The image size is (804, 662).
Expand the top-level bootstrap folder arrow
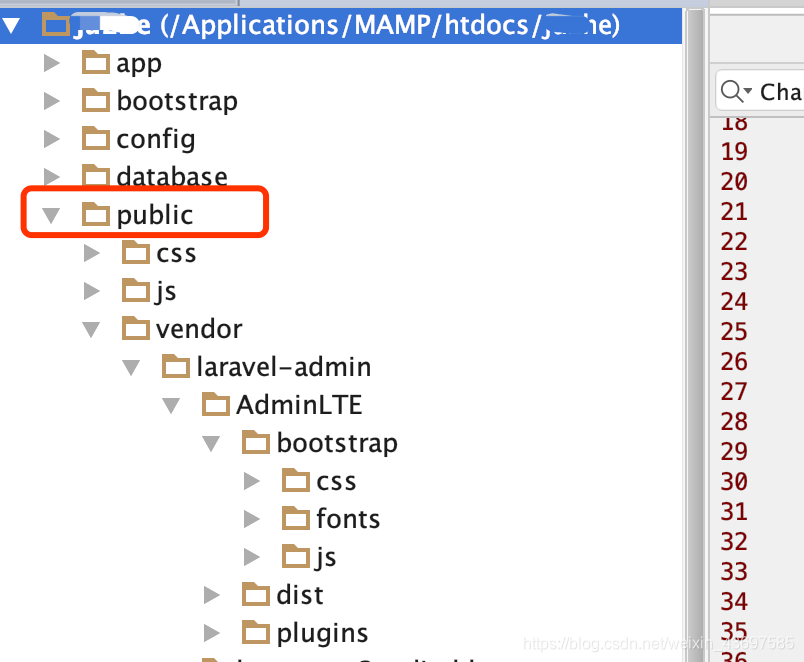[51, 101]
